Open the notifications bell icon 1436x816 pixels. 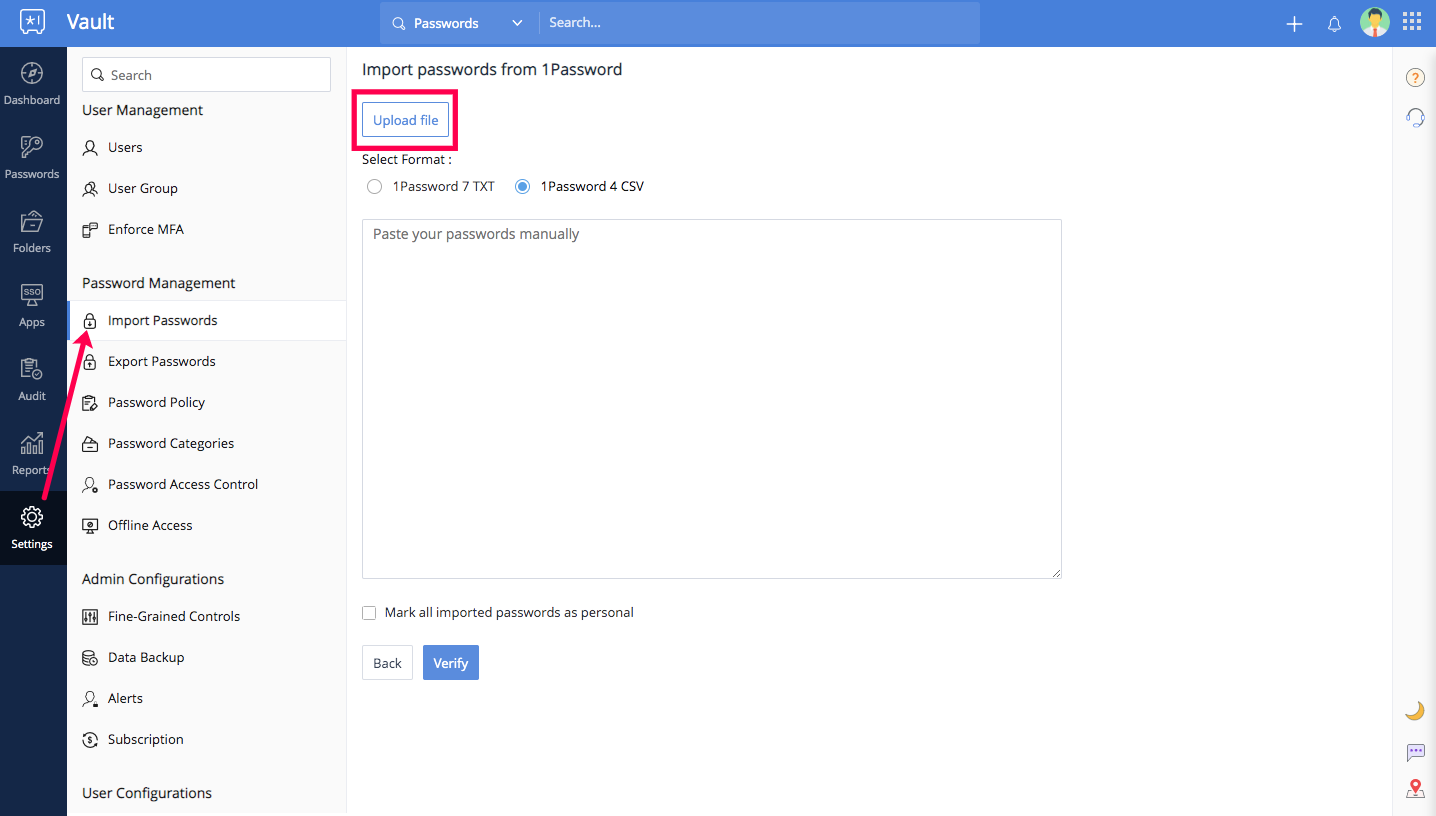(x=1334, y=24)
